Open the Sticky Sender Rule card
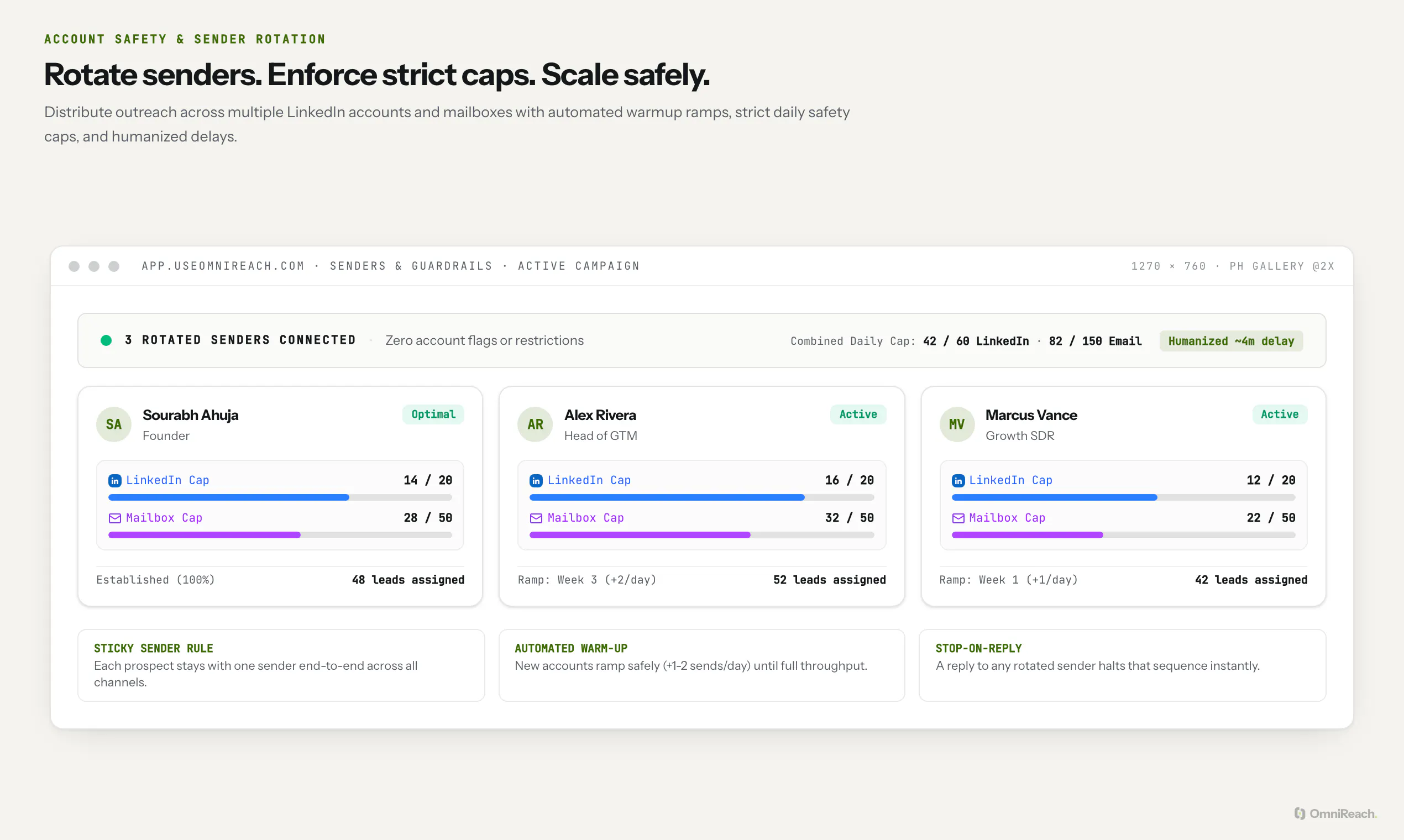This screenshot has height=840, width=1404. coord(281,665)
